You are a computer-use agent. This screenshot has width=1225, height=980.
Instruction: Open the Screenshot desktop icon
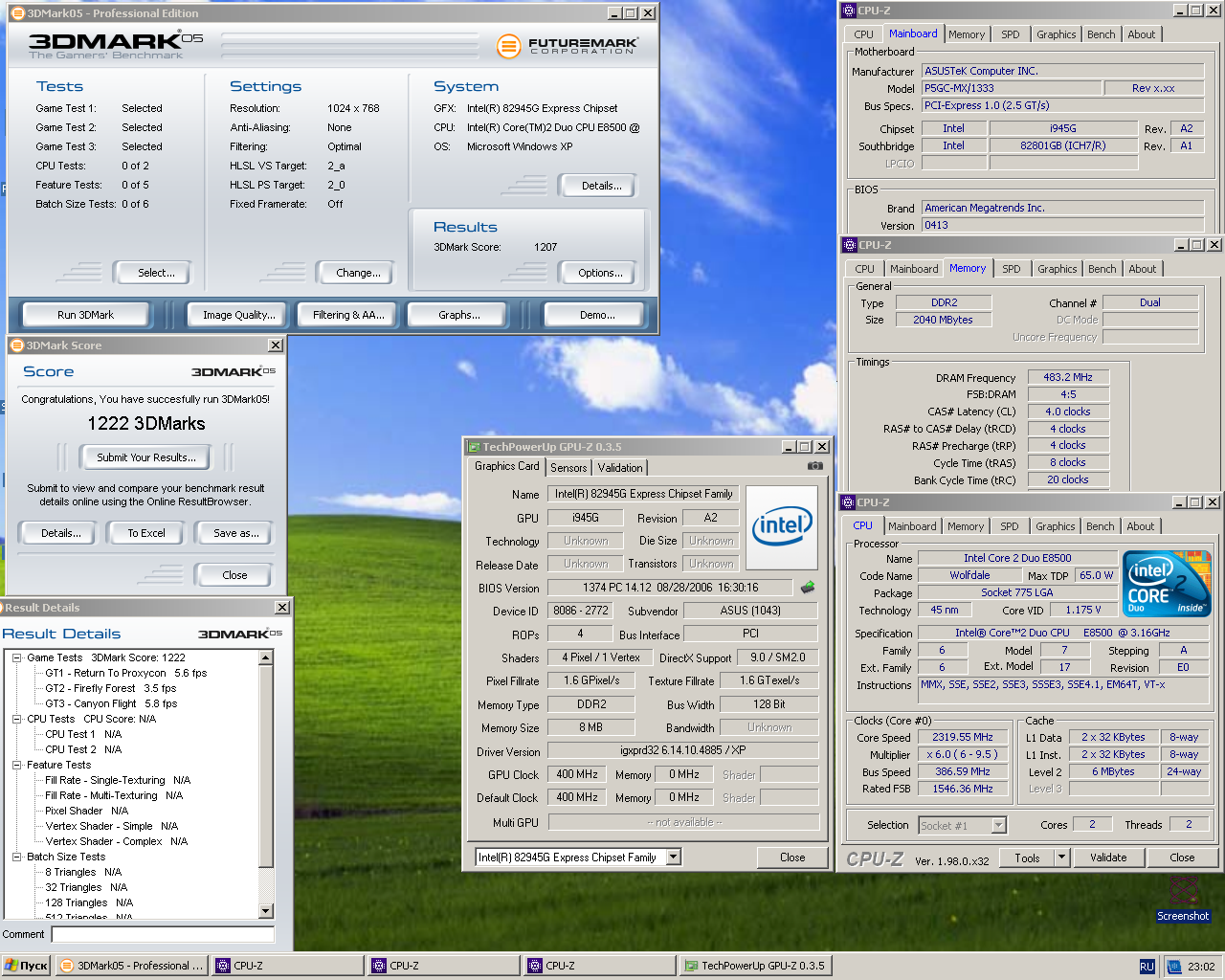pyautogui.click(x=1183, y=897)
